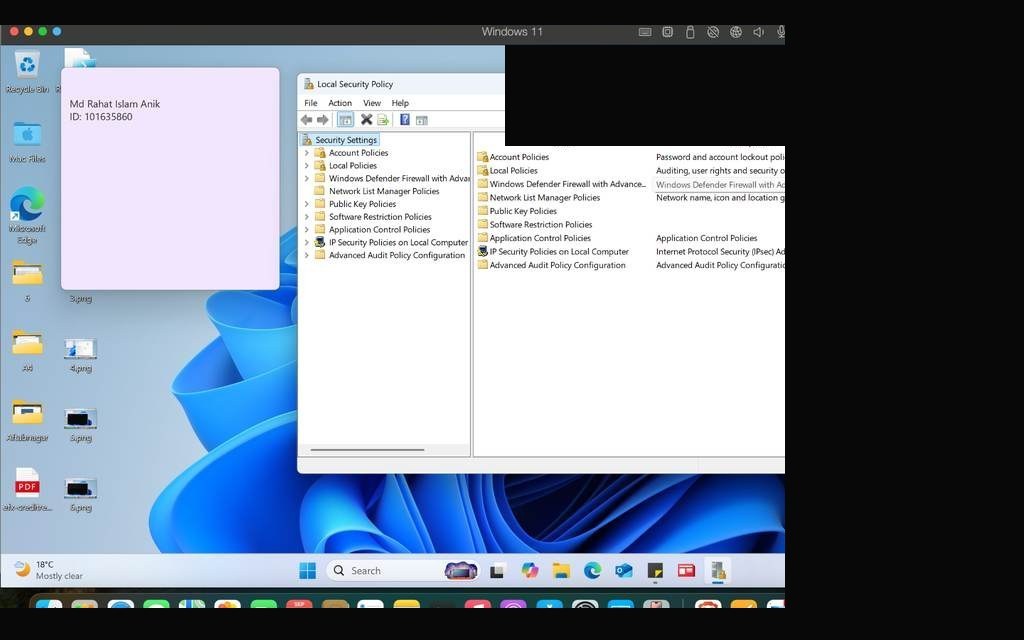1024x640 pixels.
Task: Click the Export List toolbar icon
Action: [383, 120]
